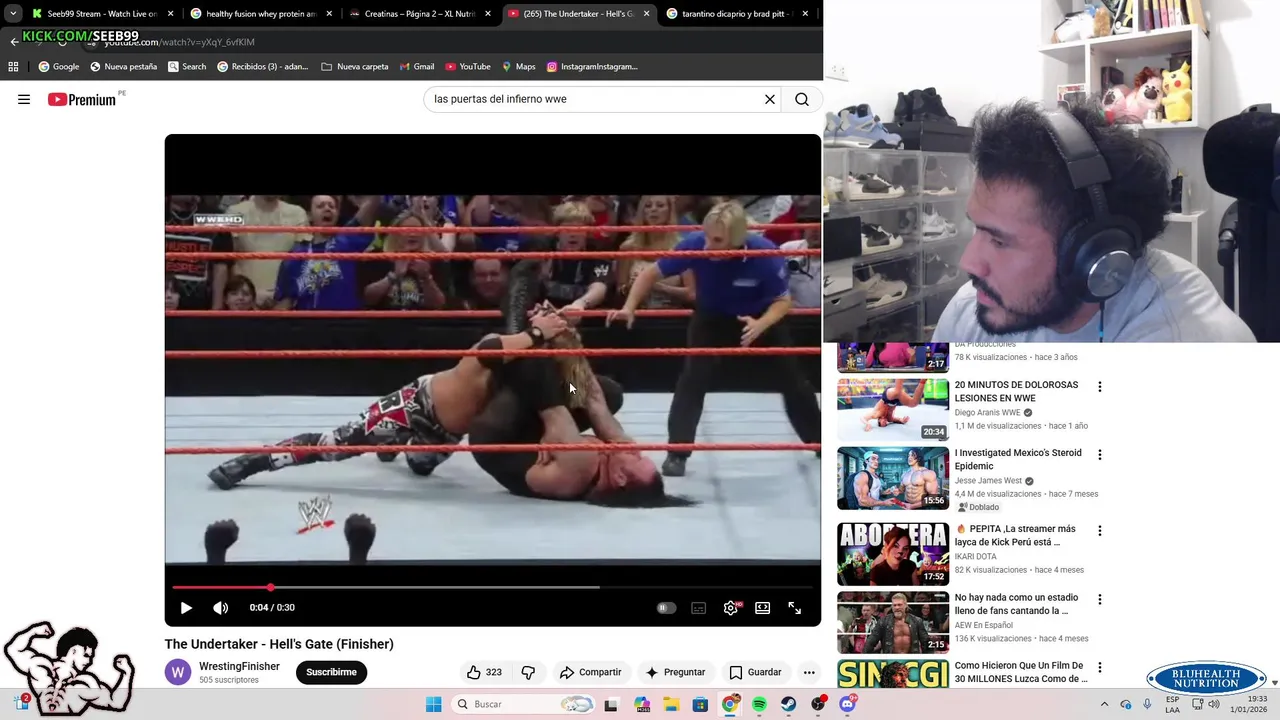Switch to theater mode
Viewport: 1280px width, 720px height.
[763, 608]
